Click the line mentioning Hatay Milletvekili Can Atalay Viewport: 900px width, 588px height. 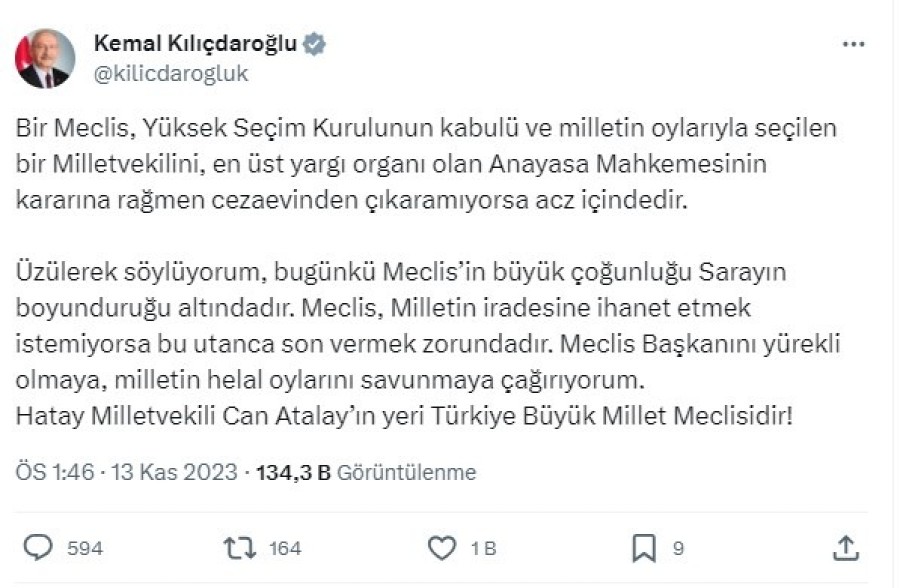pos(404,415)
